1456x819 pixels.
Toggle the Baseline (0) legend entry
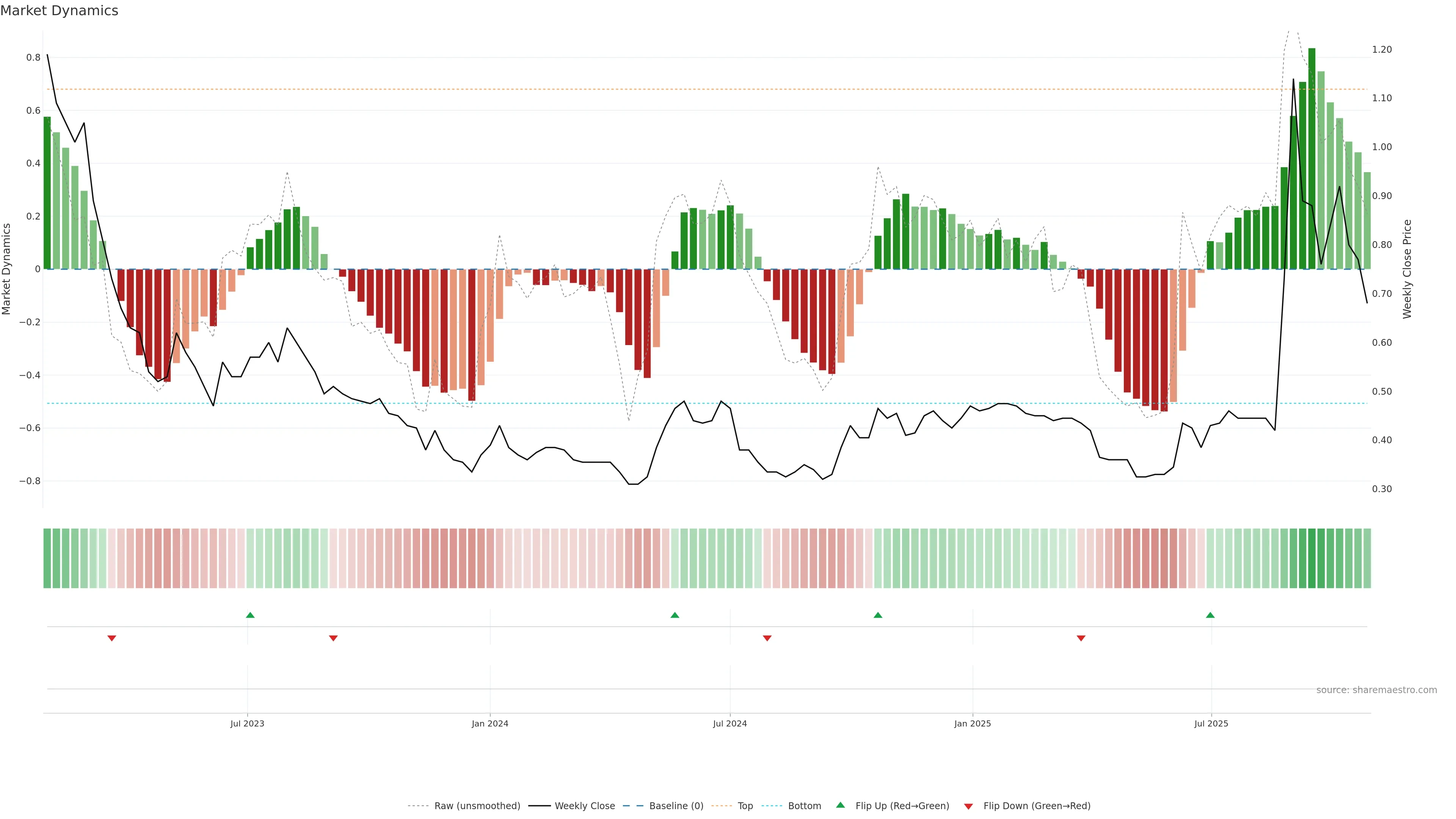(x=676, y=806)
